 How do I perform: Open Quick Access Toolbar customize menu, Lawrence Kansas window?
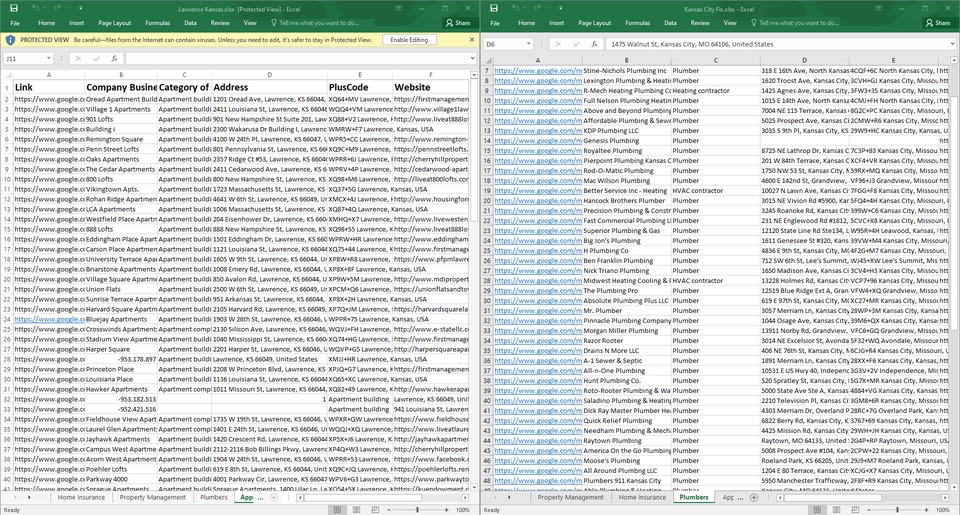80,9
